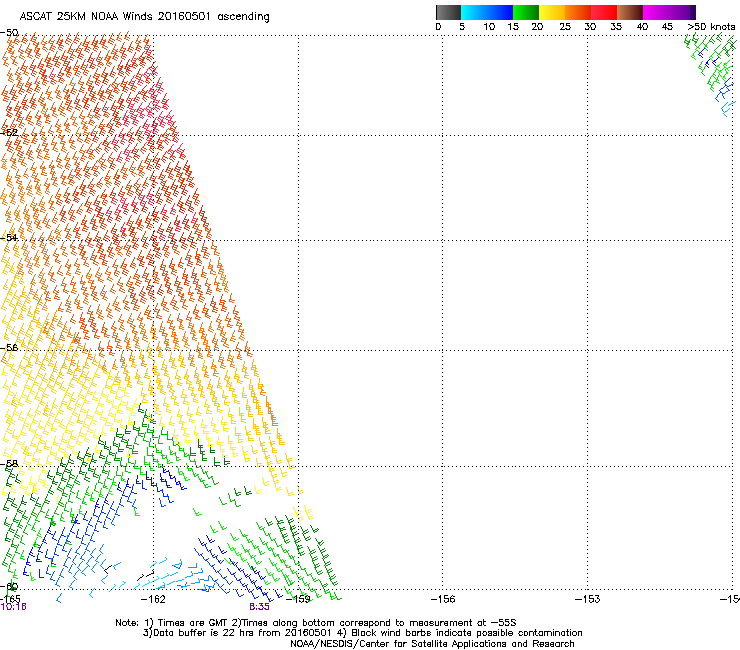Click the -159 longitude axis label
The height and width of the screenshot is (650, 740).
(x=298, y=599)
